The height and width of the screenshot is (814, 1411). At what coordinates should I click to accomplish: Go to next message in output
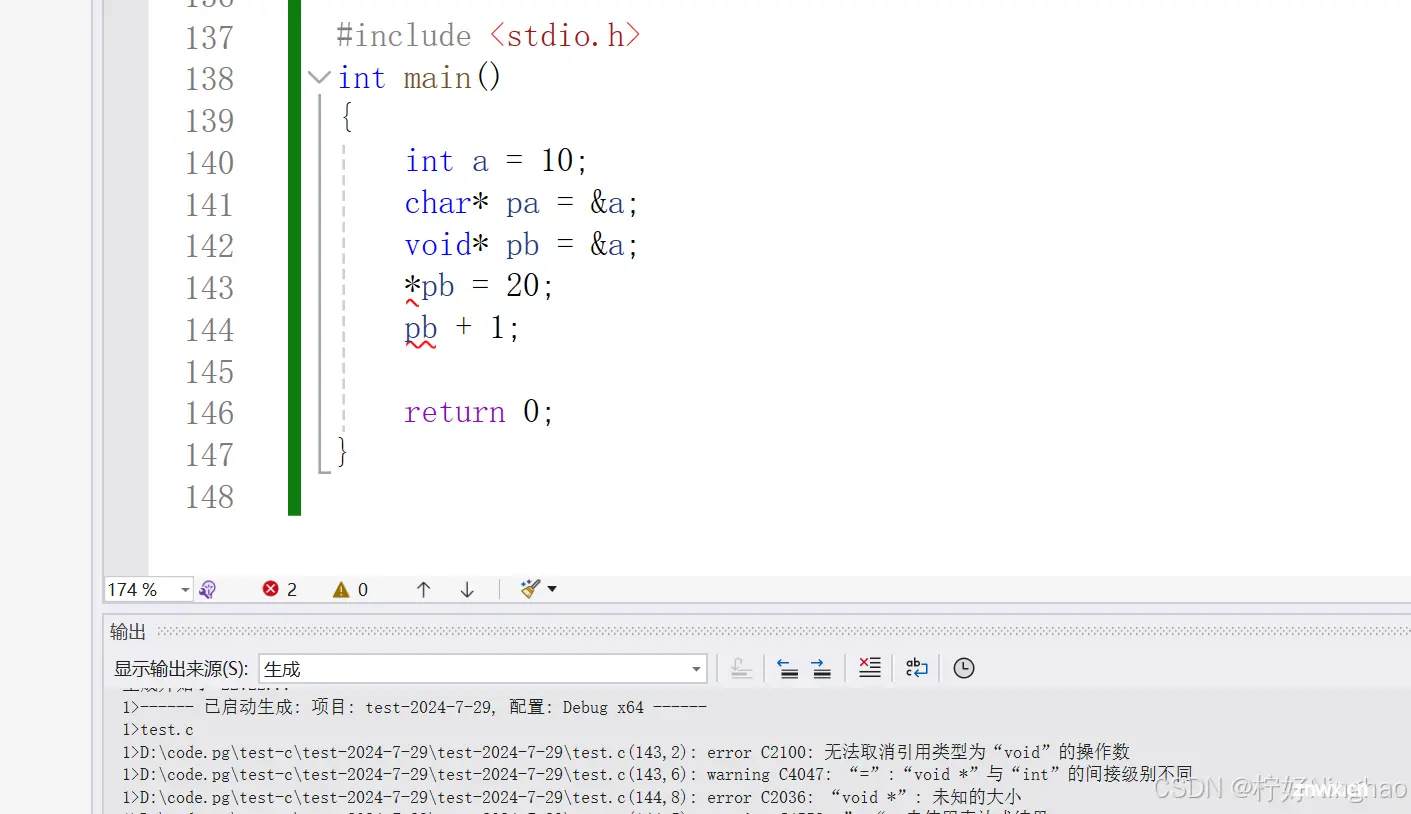[x=821, y=668]
